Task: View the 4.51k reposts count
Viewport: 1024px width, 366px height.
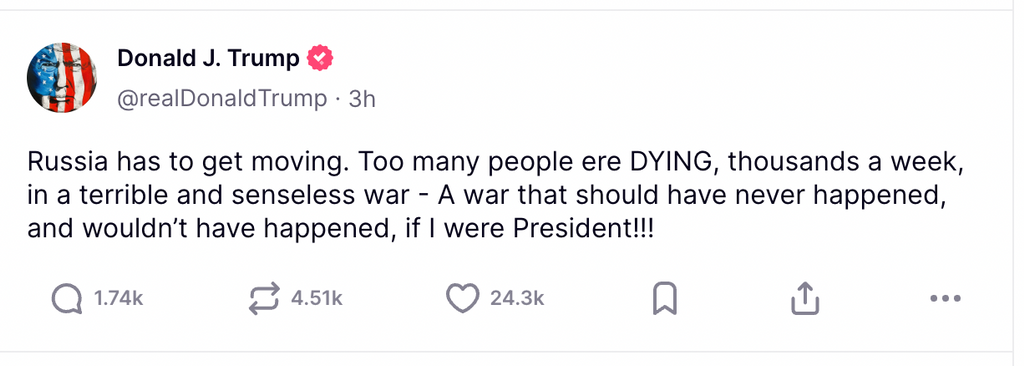Action: 317,299
